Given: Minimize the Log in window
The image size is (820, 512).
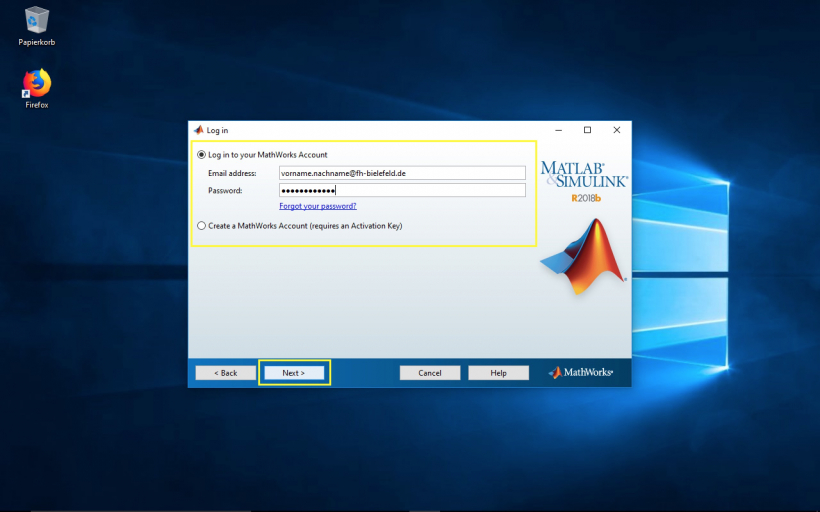Looking at the screenshot, I should (x=559, y=130).
